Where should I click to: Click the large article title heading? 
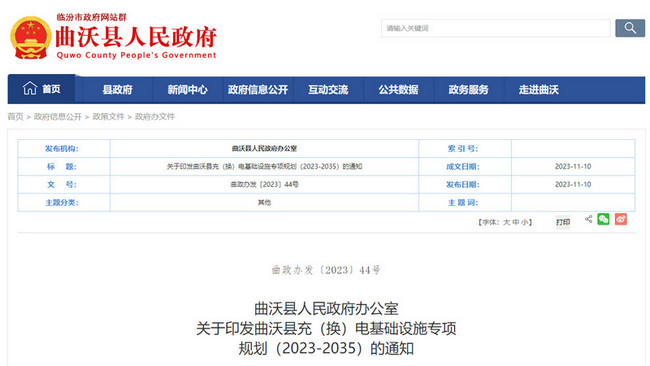[x=326, y=329]
